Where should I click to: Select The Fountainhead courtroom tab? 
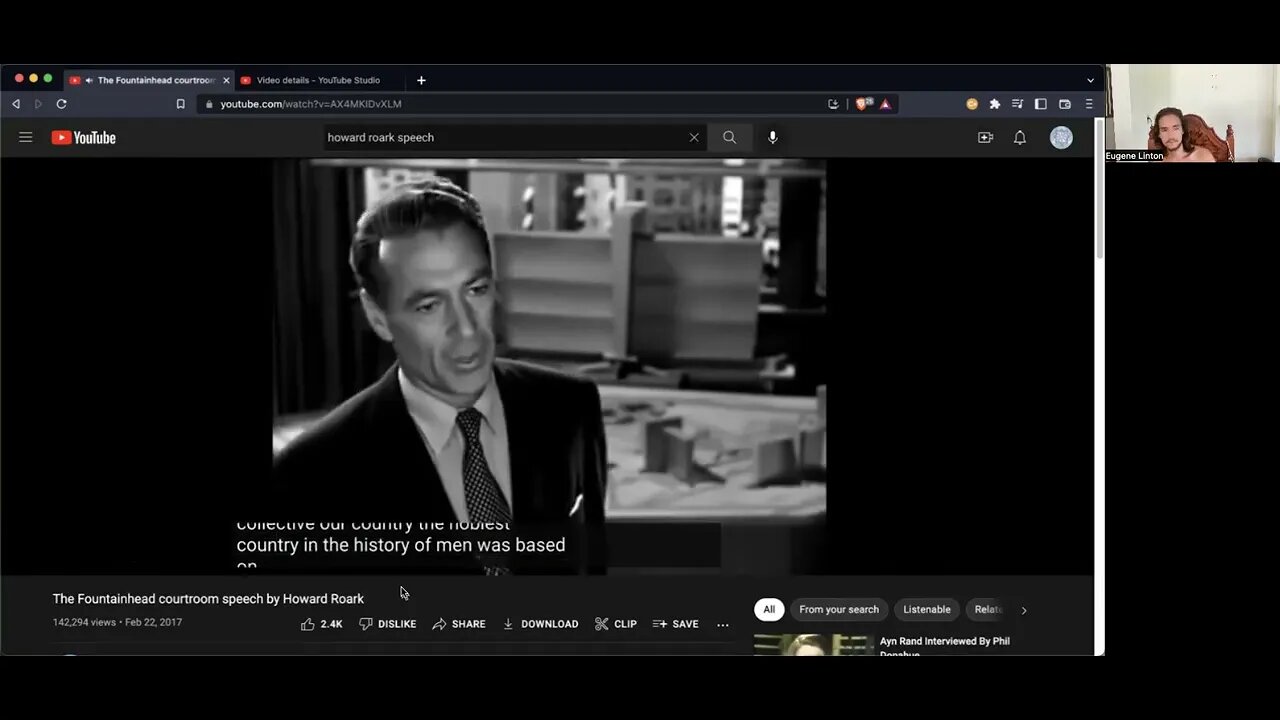(x=148, y=80)
